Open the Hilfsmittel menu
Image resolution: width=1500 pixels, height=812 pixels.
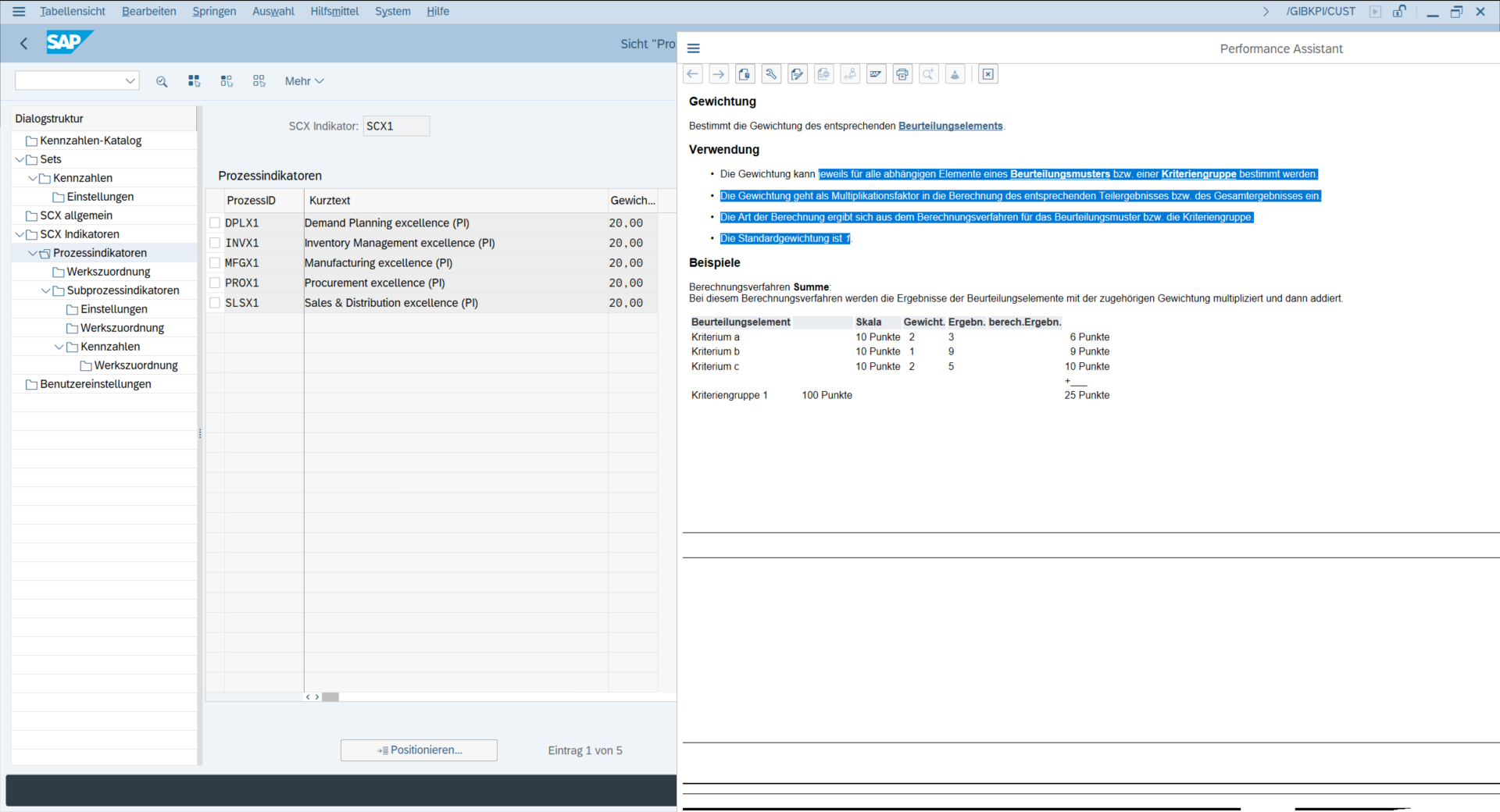point(334,11)
